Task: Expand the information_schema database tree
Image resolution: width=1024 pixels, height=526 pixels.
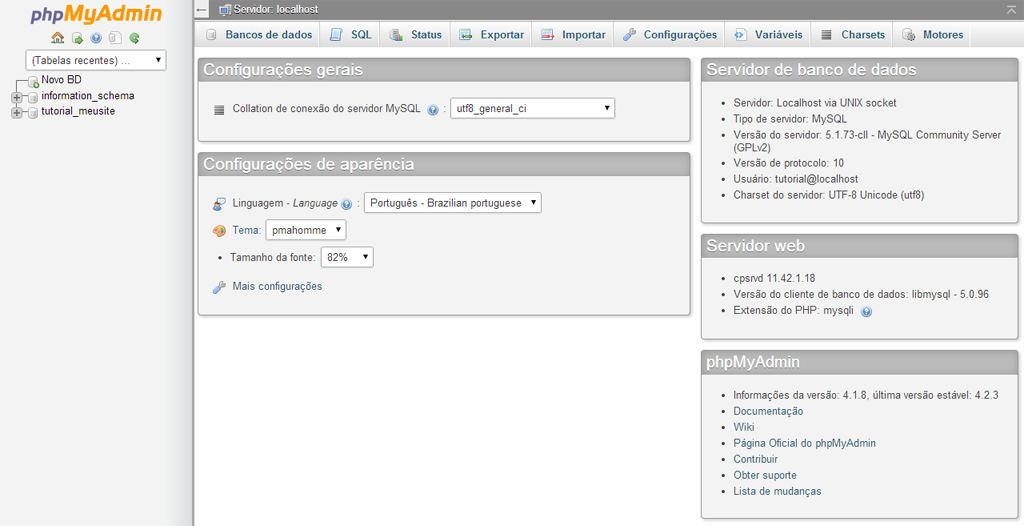Action: (x=17, y=97)
